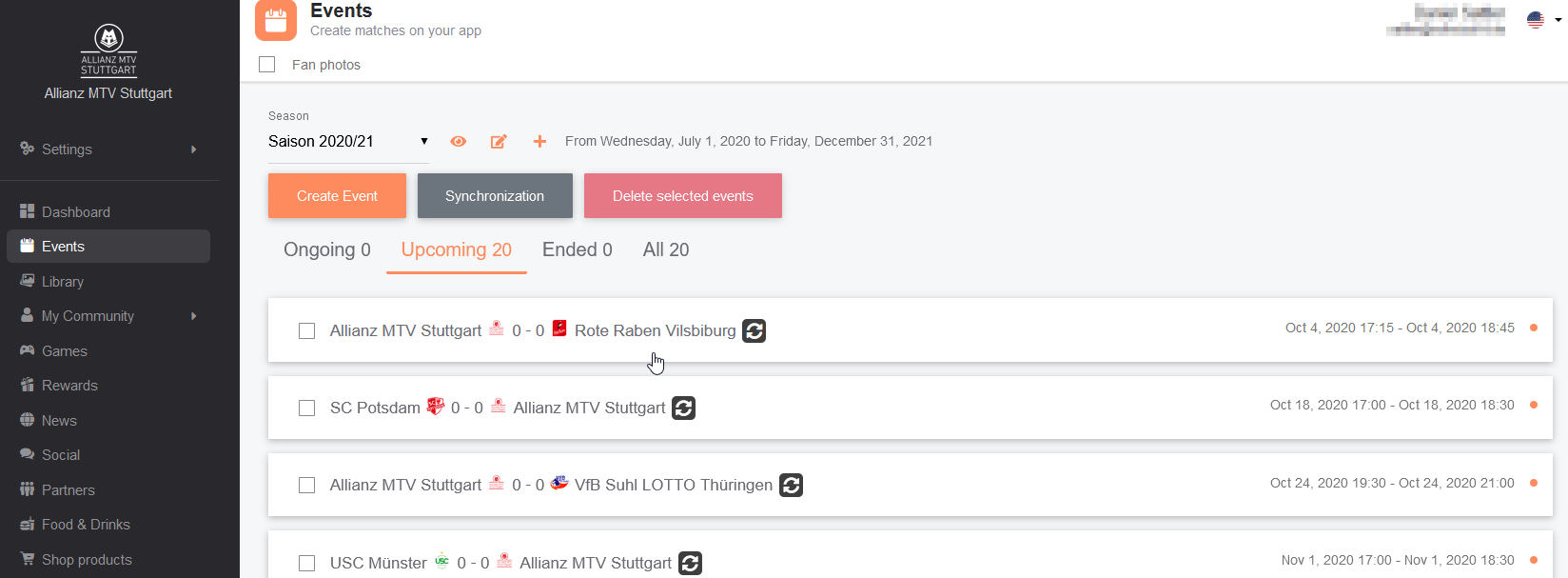The width and height of the screenshot is (1568, 578).
Task: Open the Season dropdown Saison 2020/21
Action: pyautogui.click(x=348, y=142)
